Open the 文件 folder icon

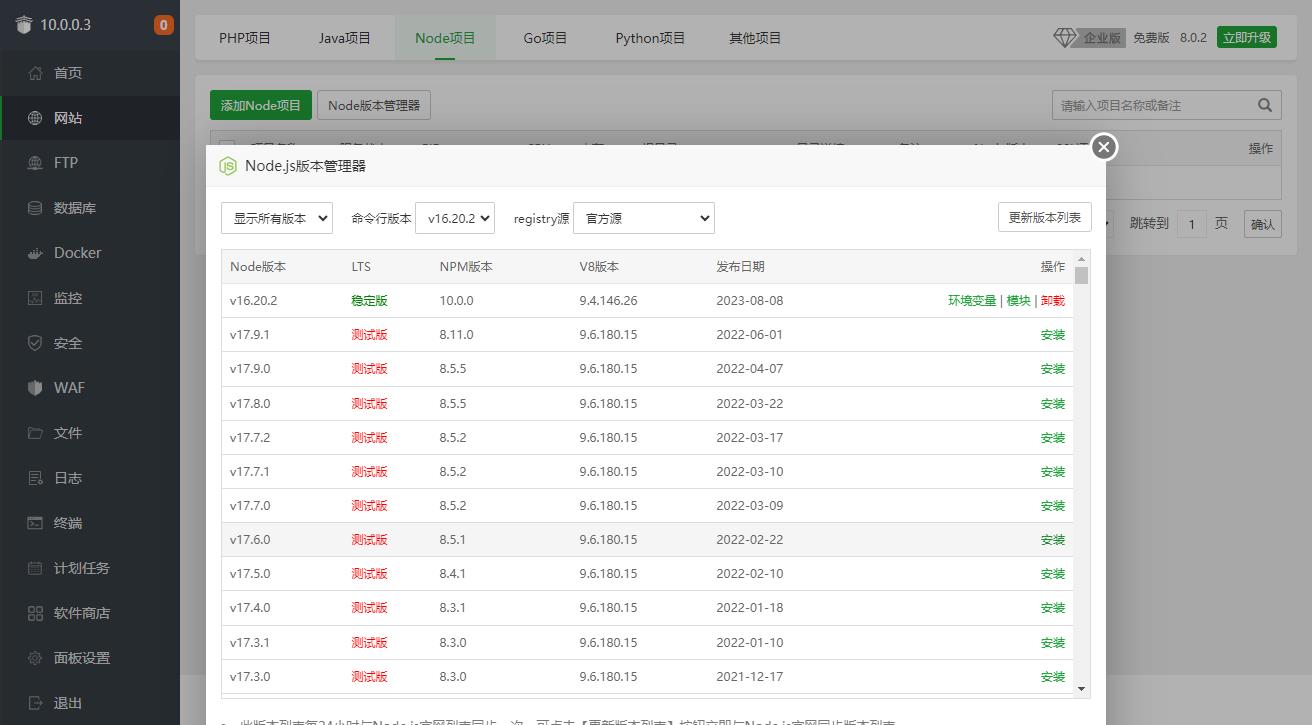point(36,433)
